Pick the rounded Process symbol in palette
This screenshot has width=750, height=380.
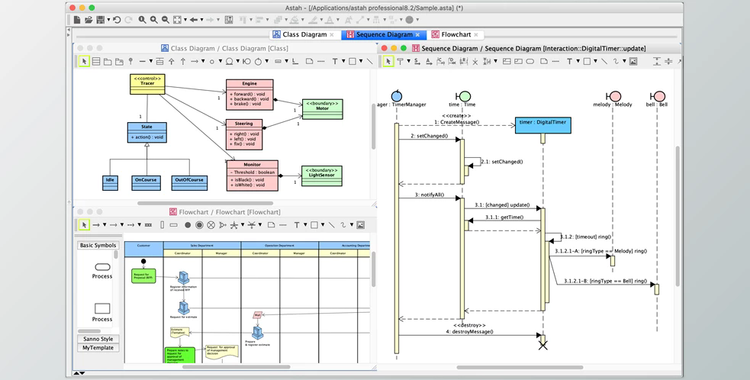[102, 267]
